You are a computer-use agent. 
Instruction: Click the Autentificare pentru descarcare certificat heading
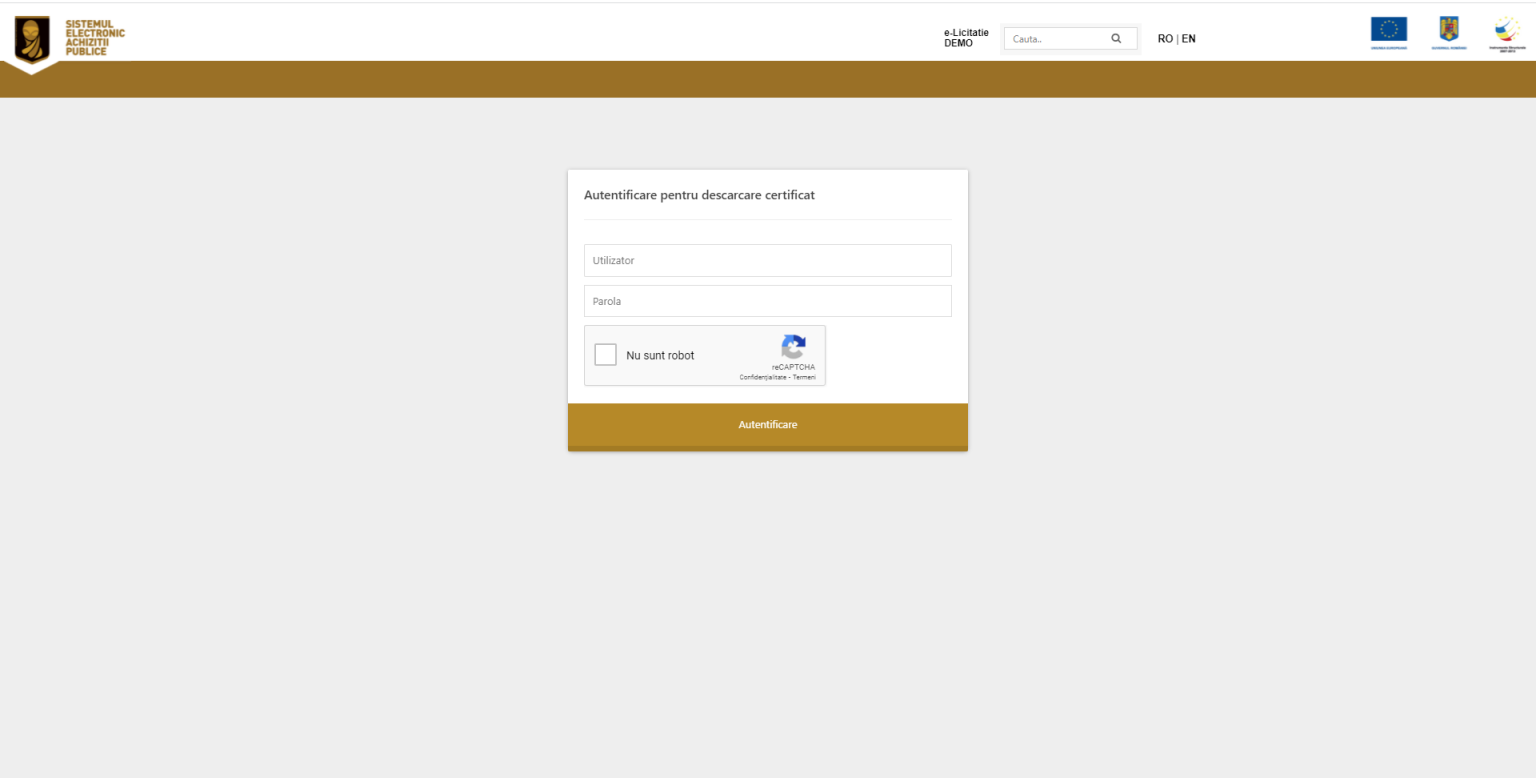pyautogui.click(x=699, y=195)
